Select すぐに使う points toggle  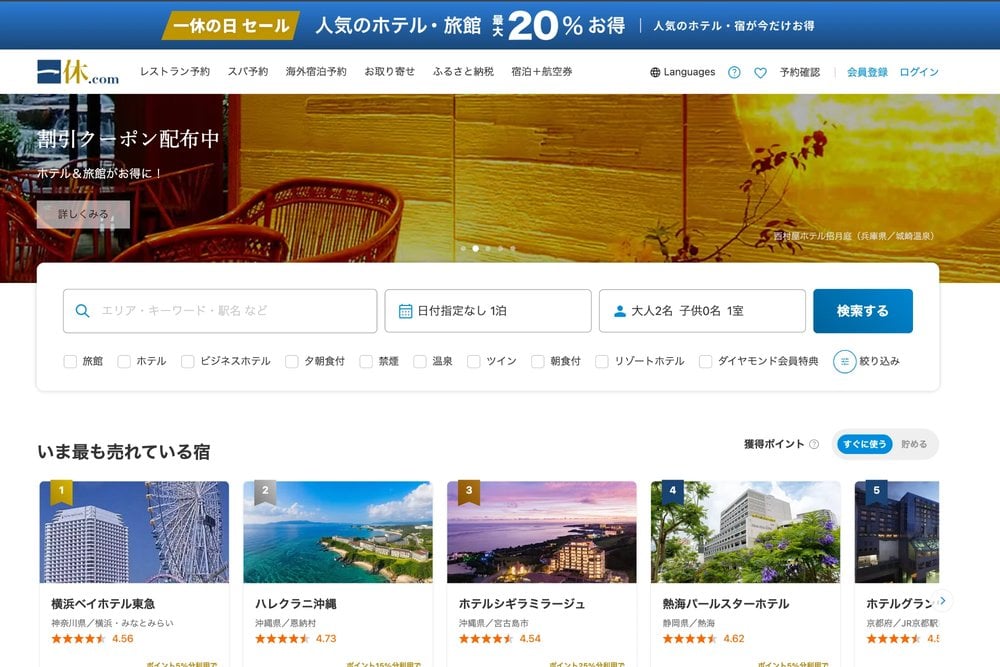click(x=865, y=444)
